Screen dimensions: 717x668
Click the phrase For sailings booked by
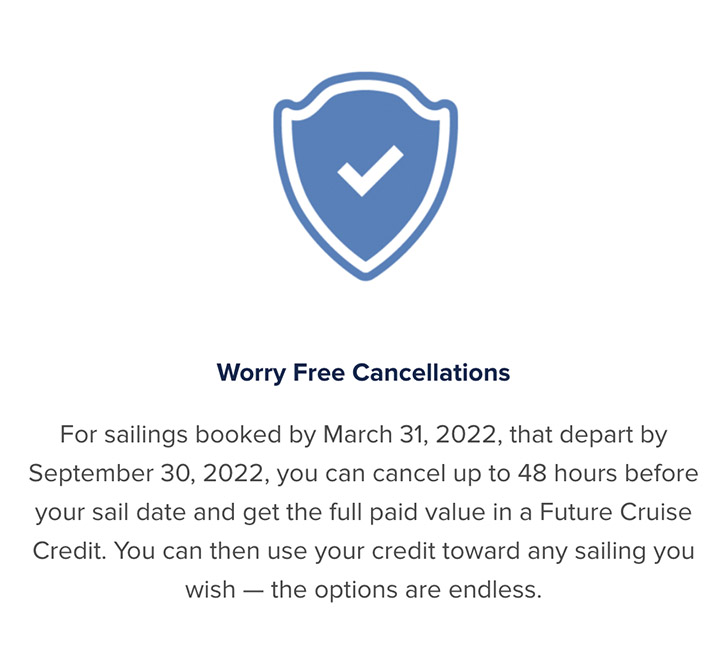pos(188,434)
